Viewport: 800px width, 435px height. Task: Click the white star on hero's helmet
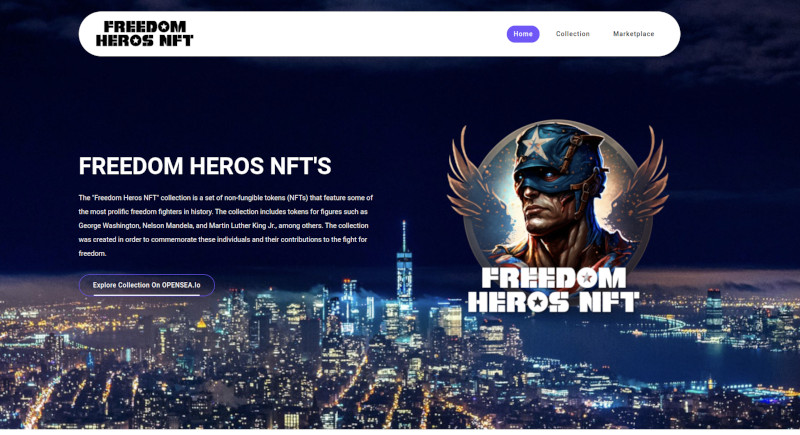coord(534,144)
